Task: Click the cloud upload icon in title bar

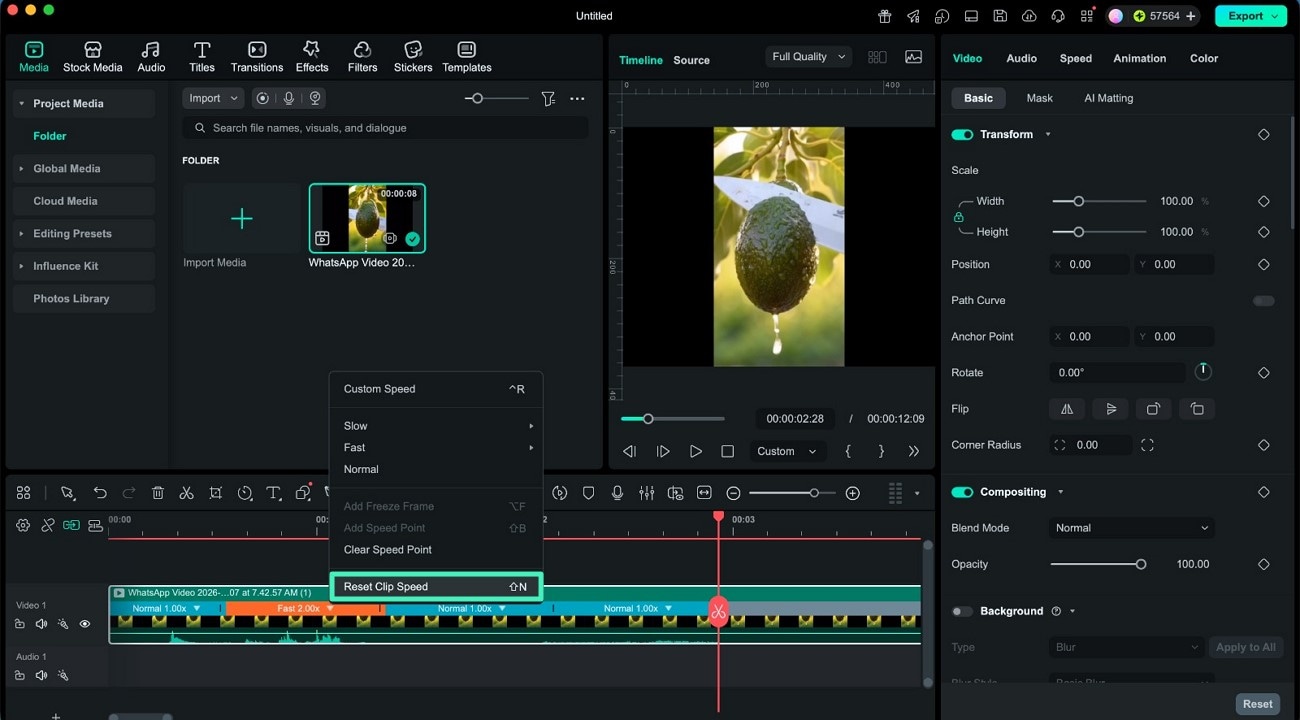Action: [x=1029, y=16]
